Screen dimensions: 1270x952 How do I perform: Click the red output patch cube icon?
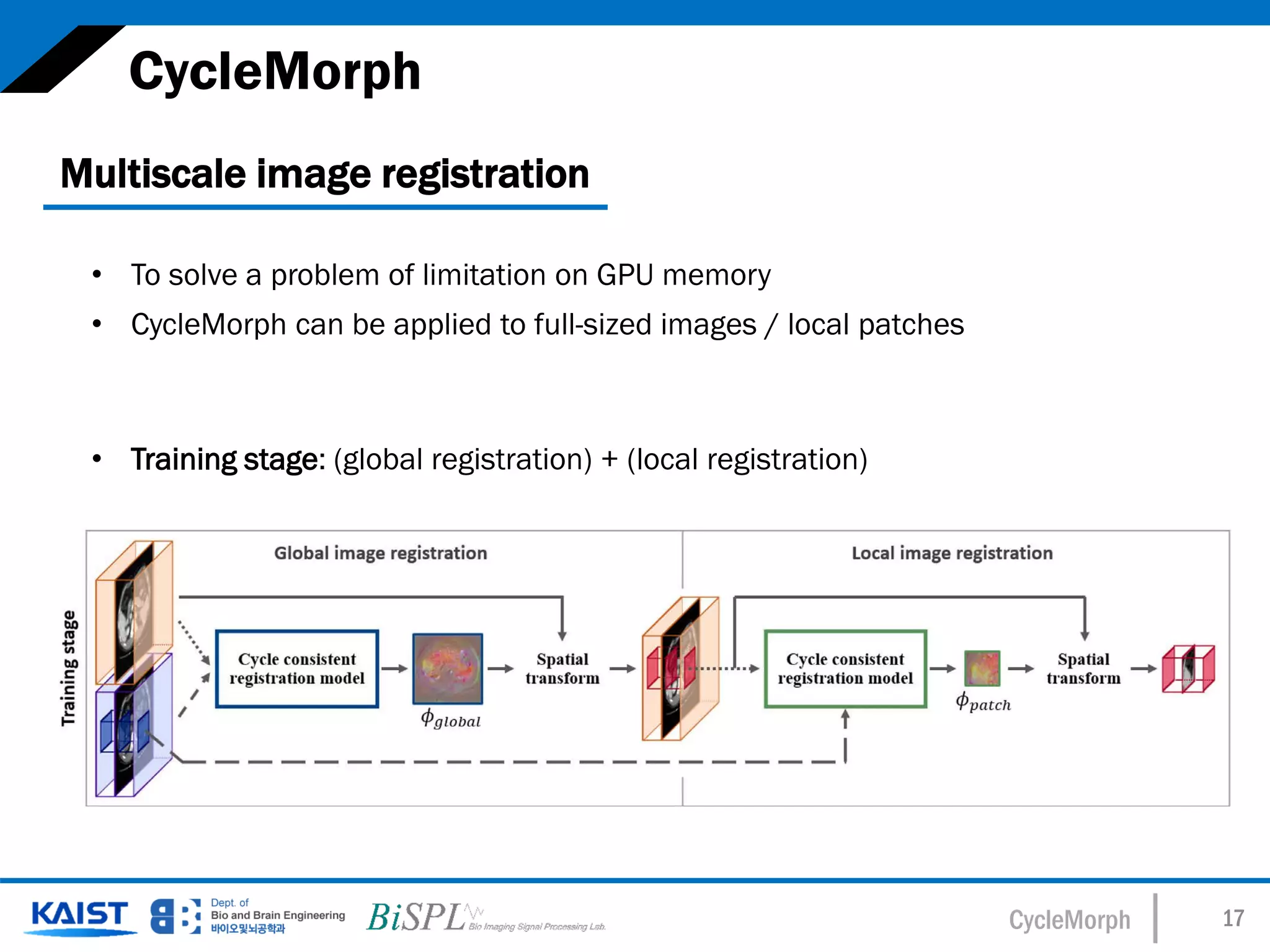[x=1188, y=669]
